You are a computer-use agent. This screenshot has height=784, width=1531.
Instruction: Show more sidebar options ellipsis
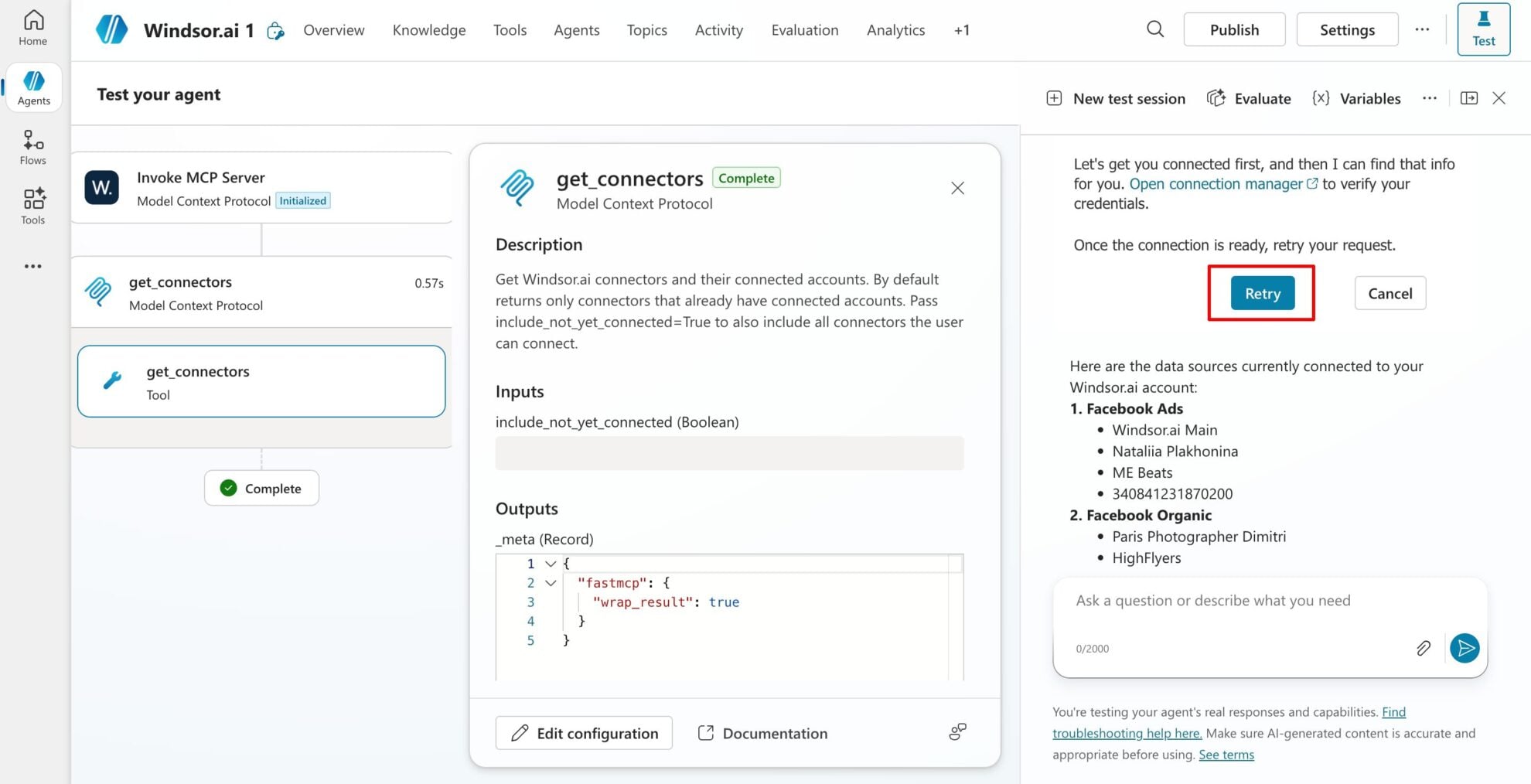point(33,266)
